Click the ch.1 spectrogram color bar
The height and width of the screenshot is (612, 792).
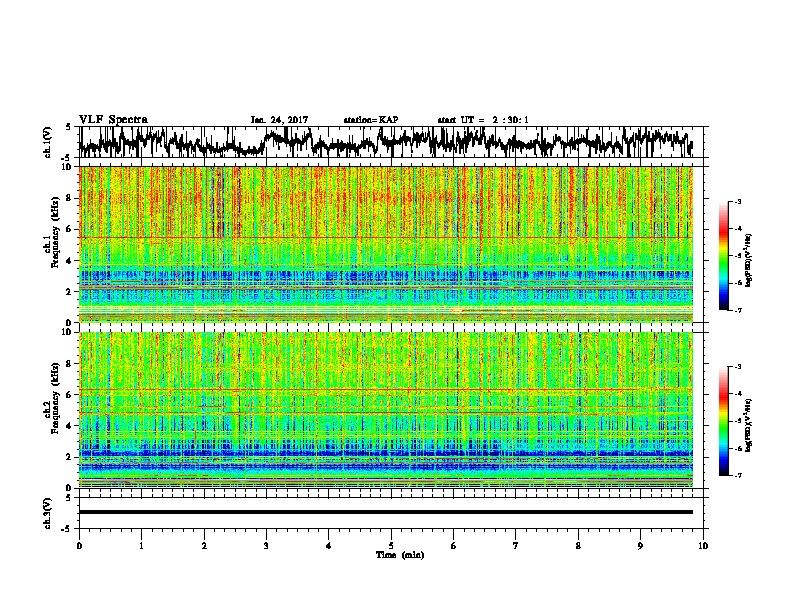(723, 256)
